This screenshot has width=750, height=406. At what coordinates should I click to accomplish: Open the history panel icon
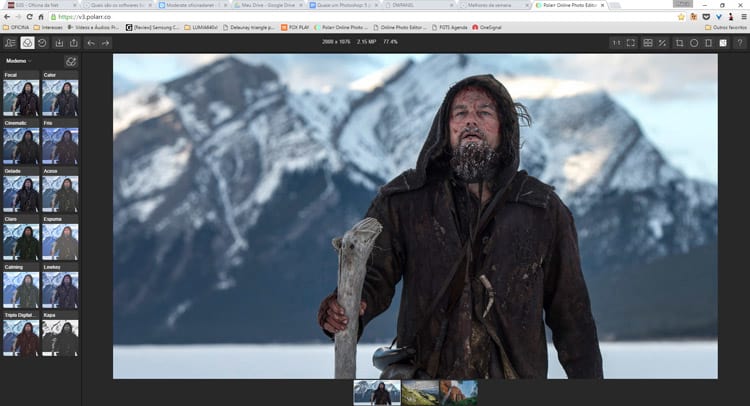pyautogui.click(x=43, y=43)
